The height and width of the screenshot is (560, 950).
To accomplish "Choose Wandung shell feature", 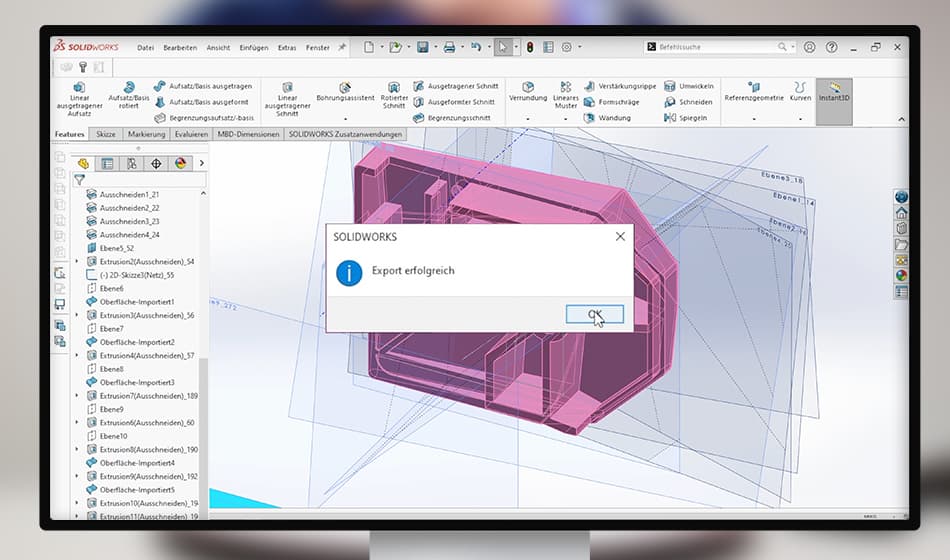I will click(x=607, y=118).
